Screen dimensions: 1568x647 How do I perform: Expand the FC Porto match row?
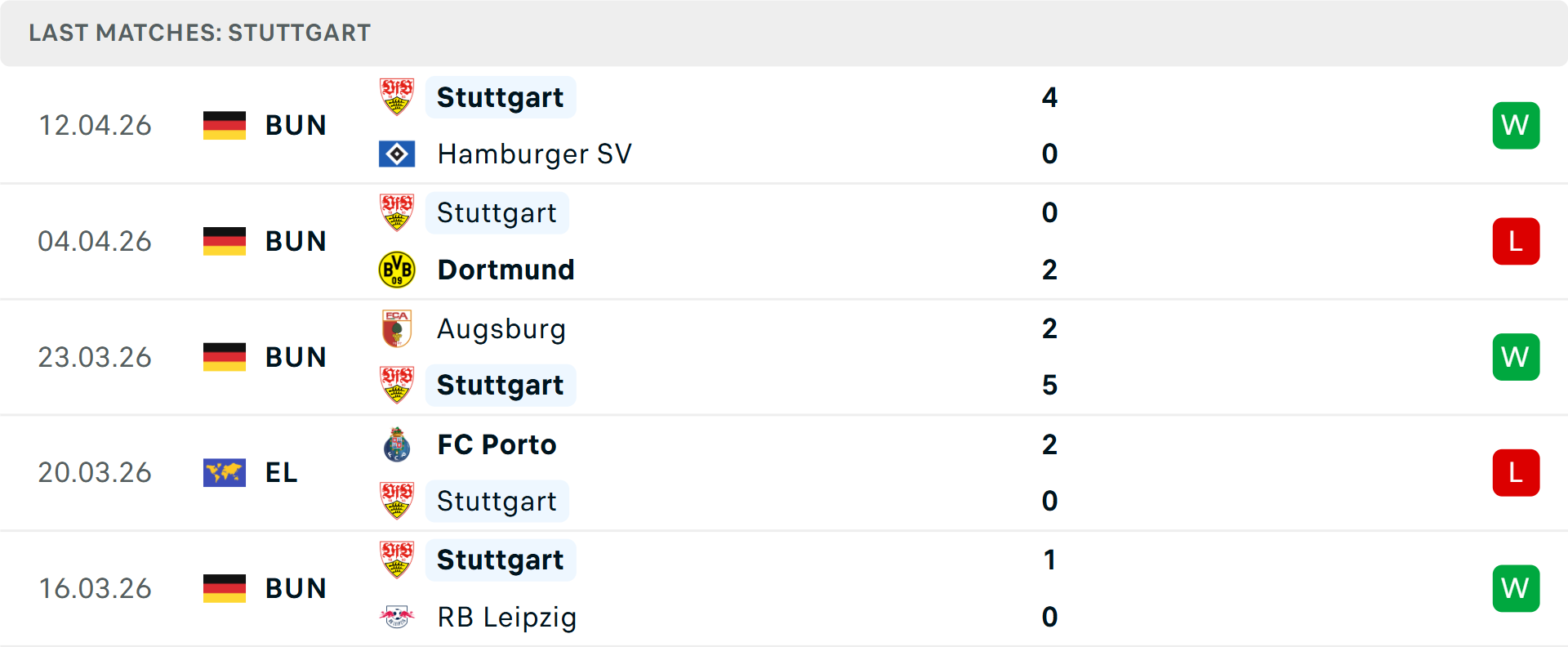click(784, 472)
